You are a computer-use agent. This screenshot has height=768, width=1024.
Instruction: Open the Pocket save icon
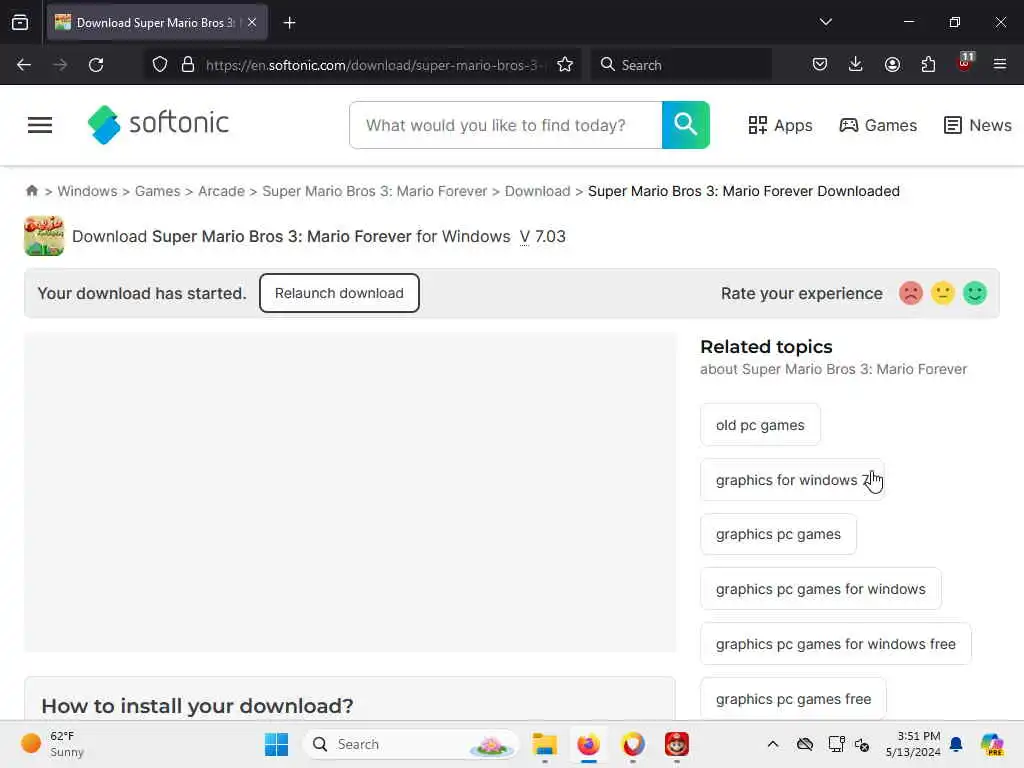coord(820,65)
